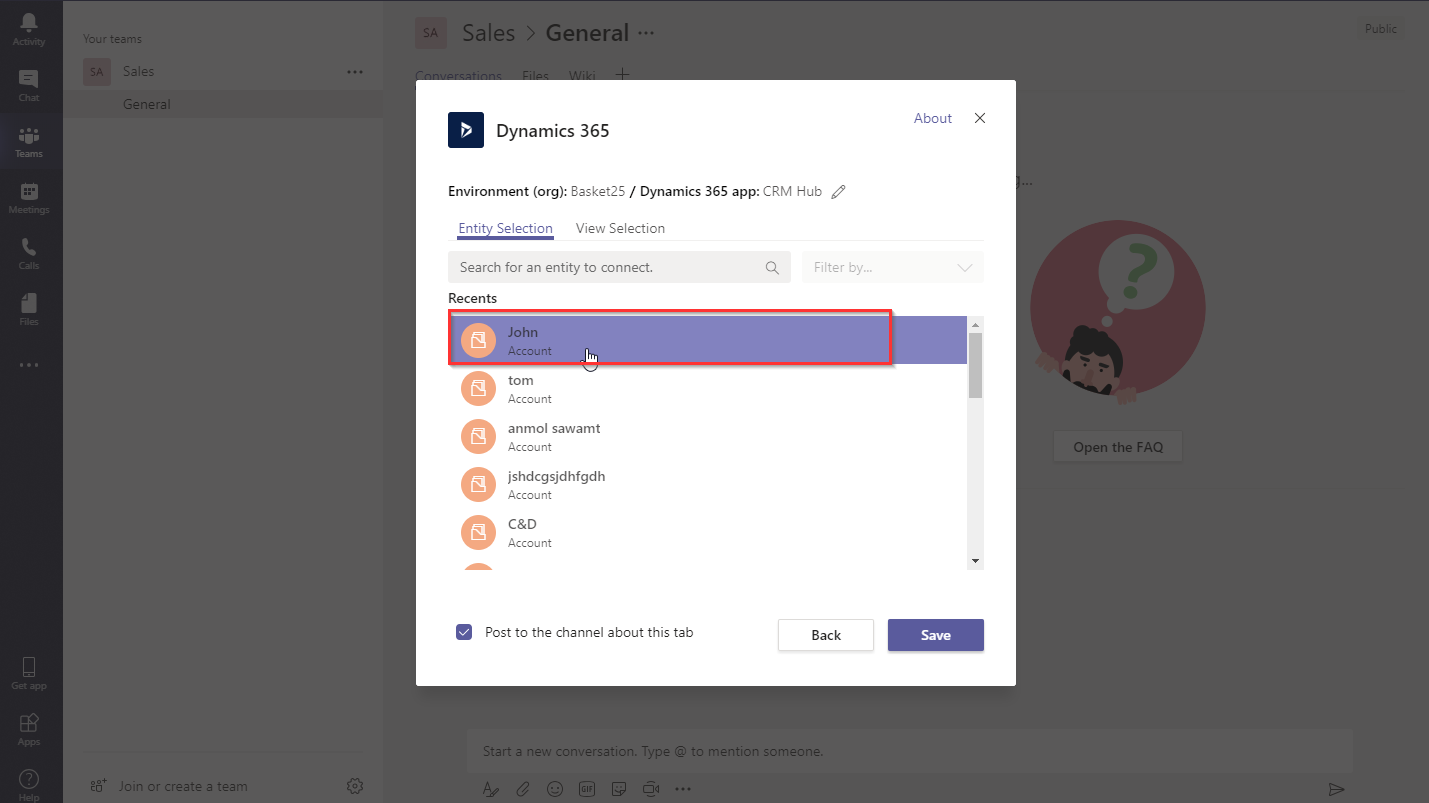Switch to the View Selection tab
1429x803 pixels.
click(620, 228)
